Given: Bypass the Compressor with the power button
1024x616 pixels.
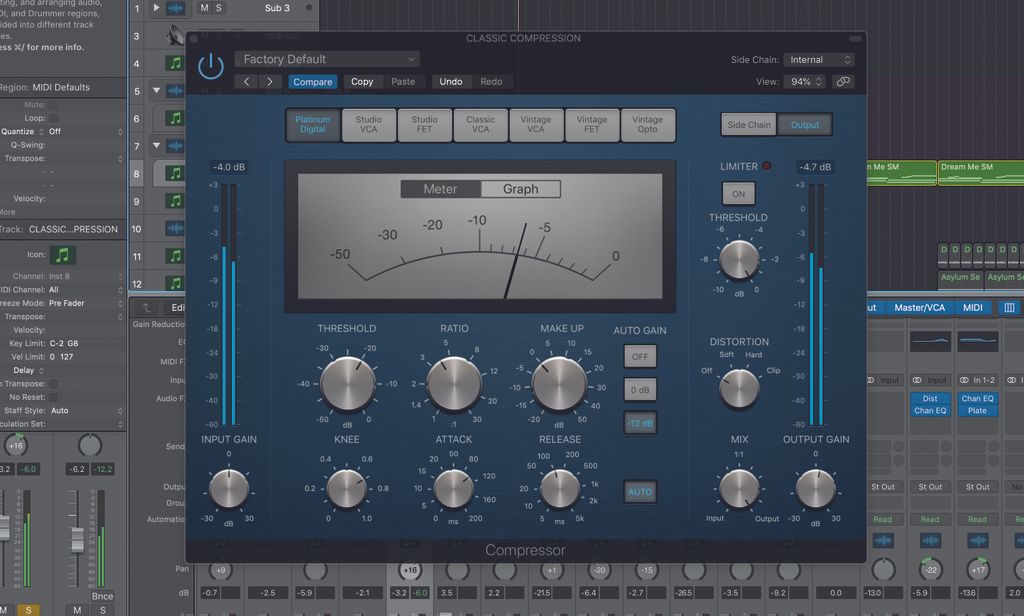Looking at the screenshot, I should [211, 63].
